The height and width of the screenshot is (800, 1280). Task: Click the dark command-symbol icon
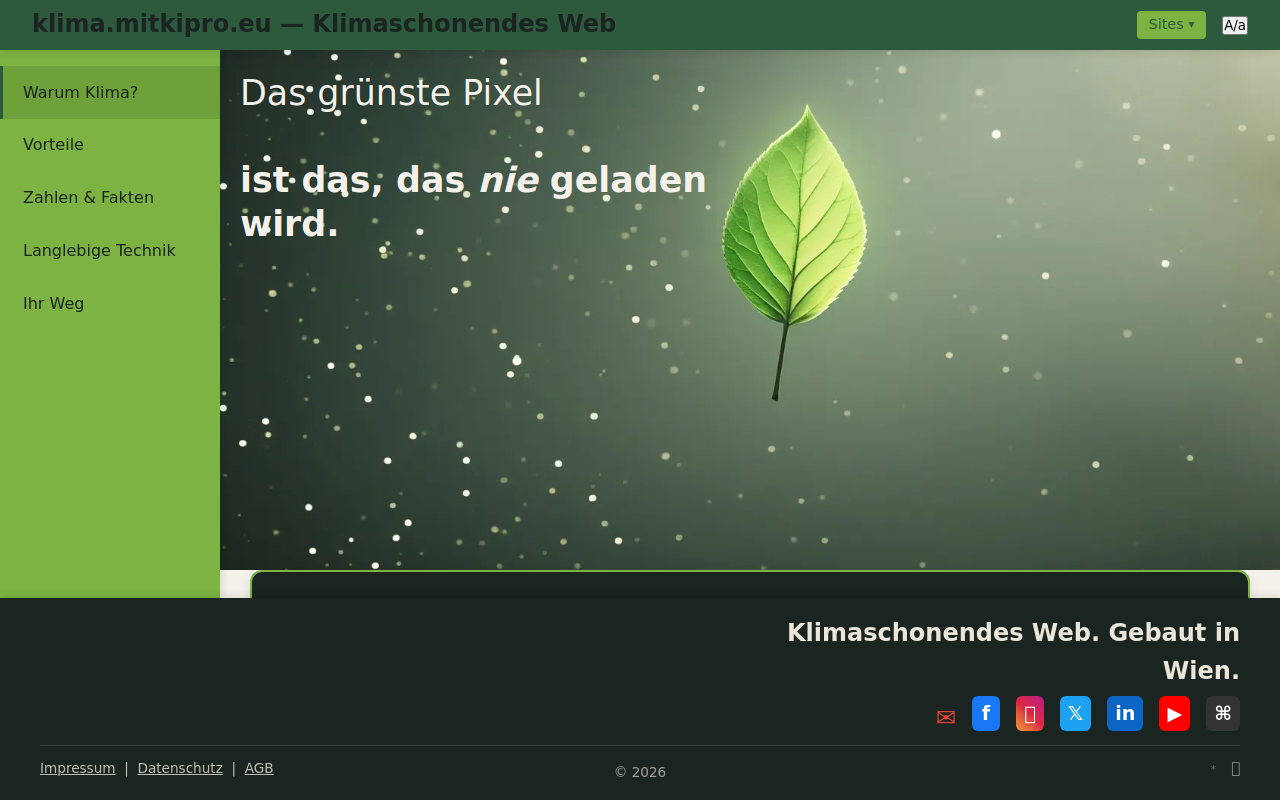point(1223,713)
